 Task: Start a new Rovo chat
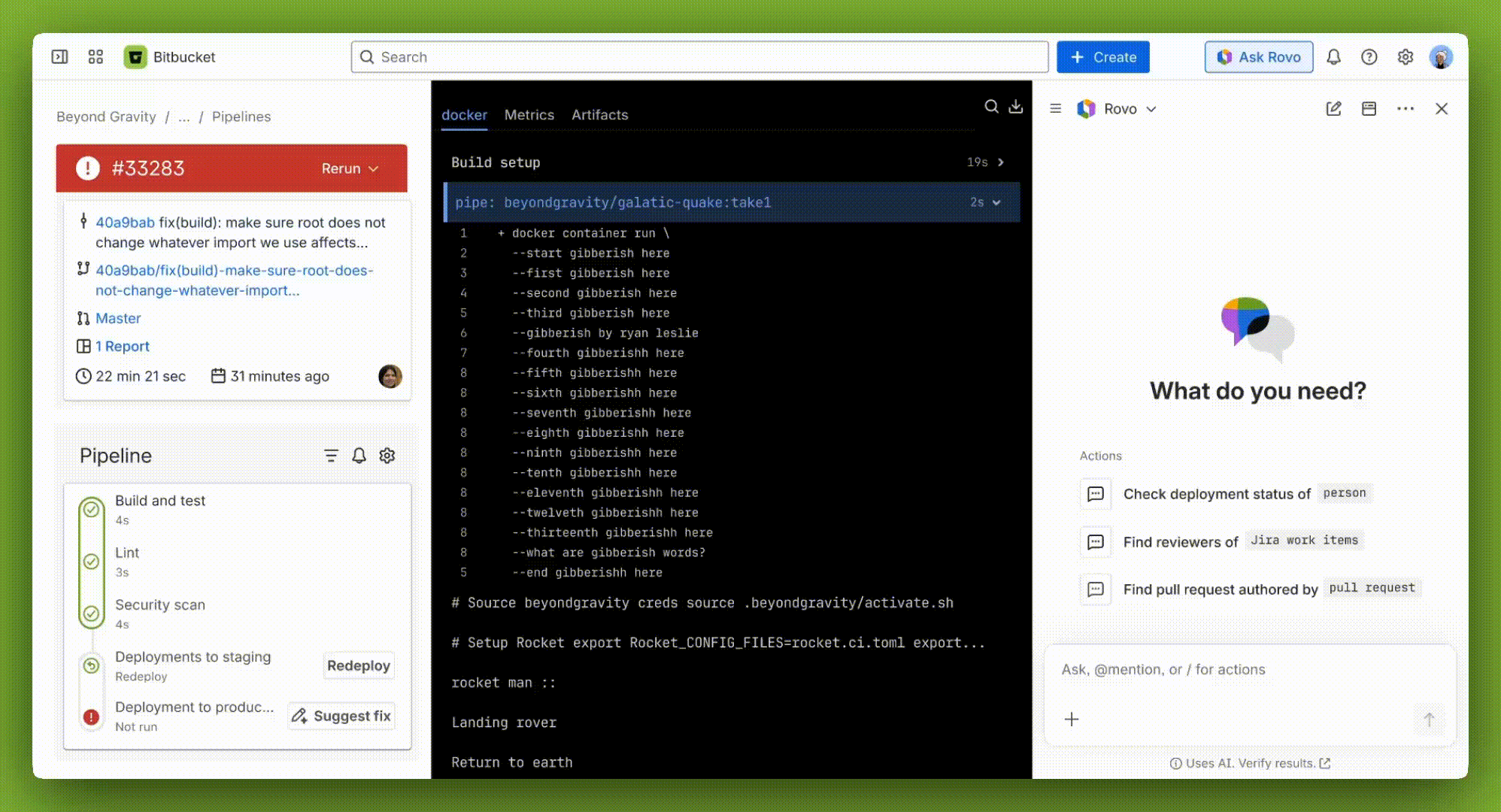[x=1333, y=109]
